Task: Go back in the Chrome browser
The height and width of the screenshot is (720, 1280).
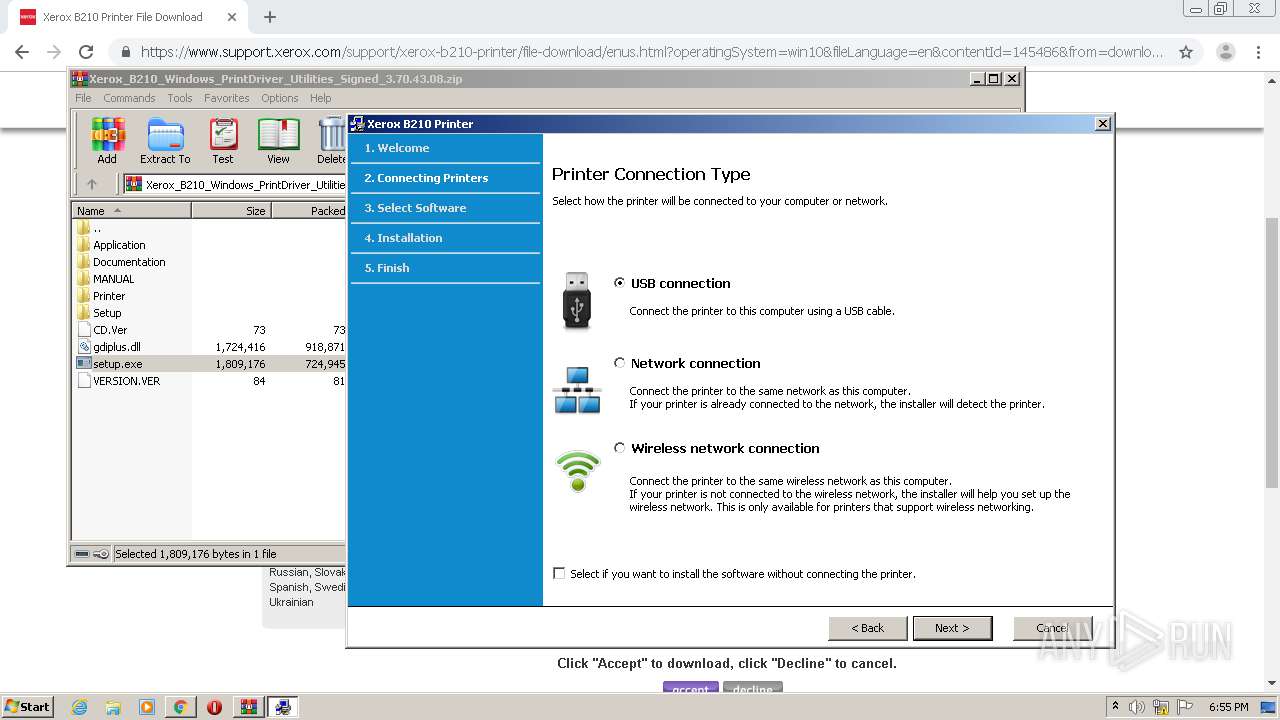Action: pos(22,52)
